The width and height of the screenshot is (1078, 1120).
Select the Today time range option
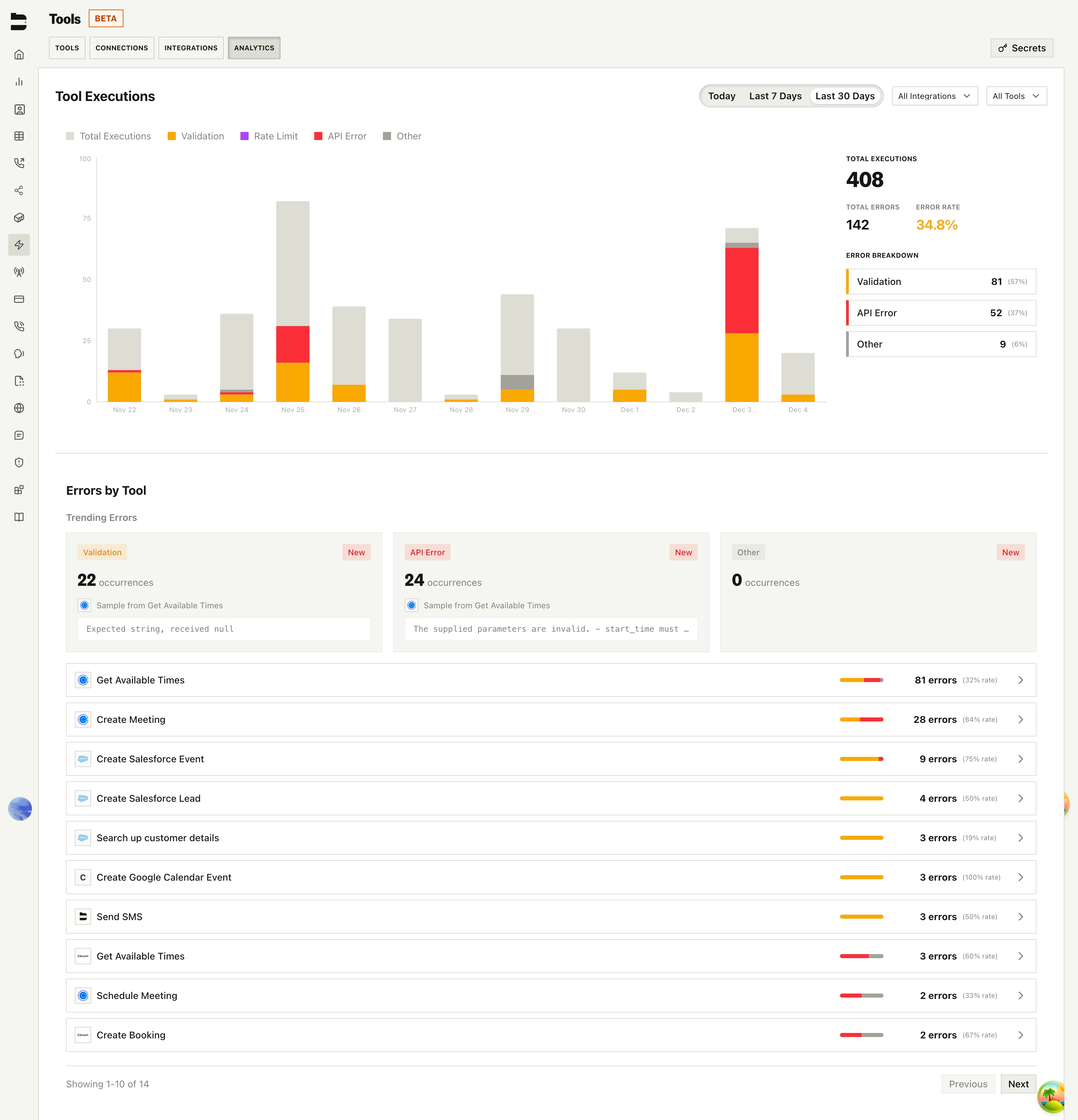(x=721, y=96)
